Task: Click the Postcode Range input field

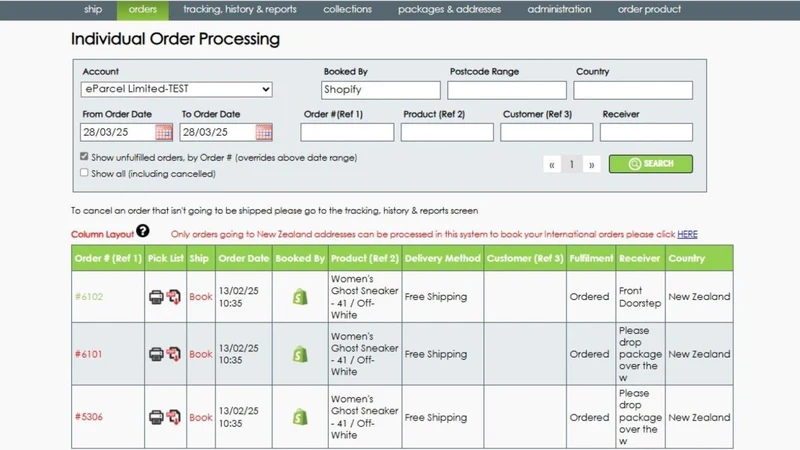Action: click(x=507, y=90)
